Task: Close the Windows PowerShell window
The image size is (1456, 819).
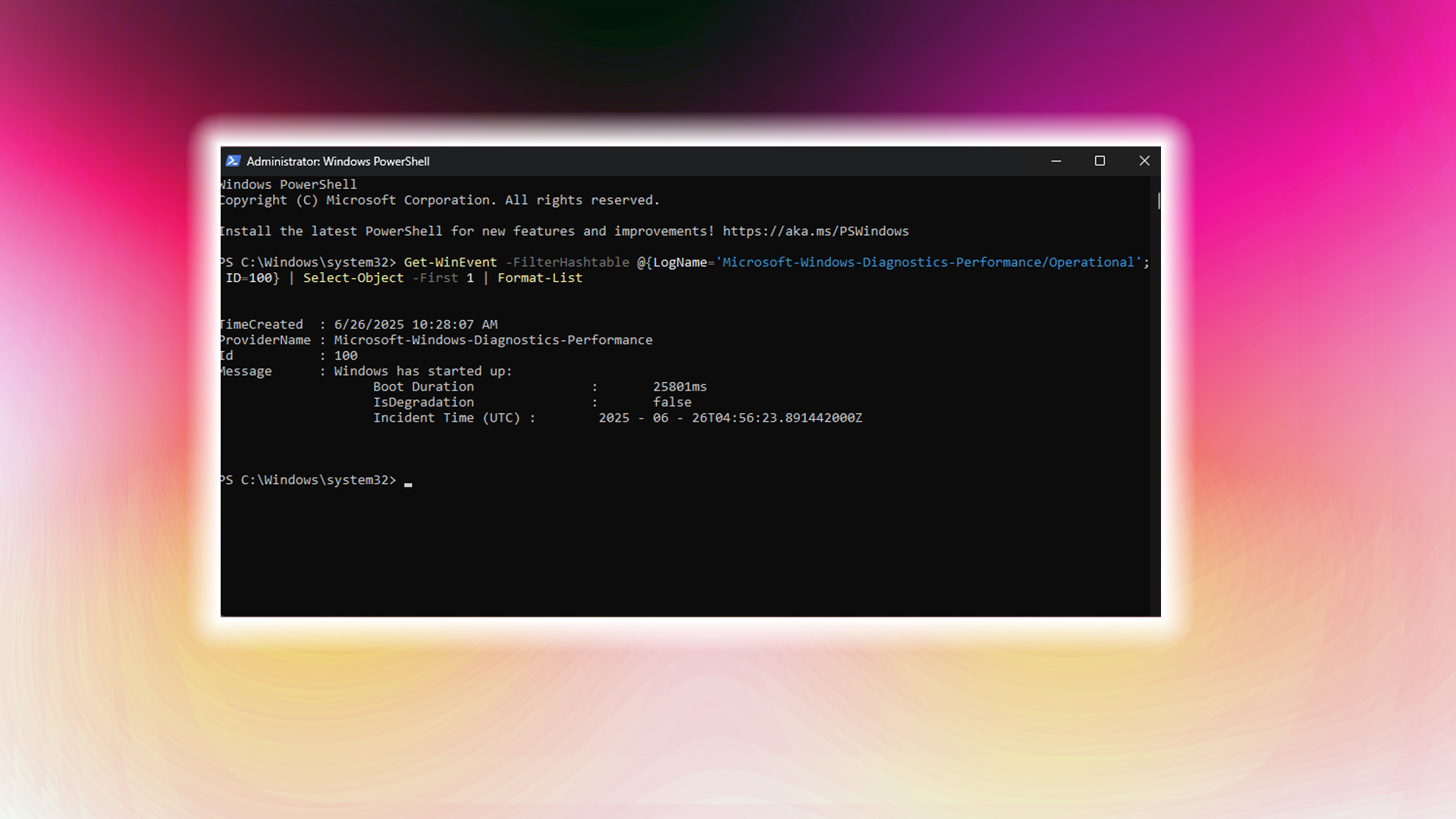Action: pos(1144,161)
